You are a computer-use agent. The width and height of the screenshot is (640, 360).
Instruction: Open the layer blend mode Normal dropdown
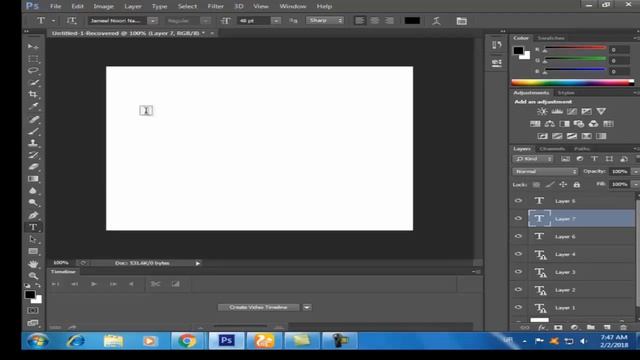tap(545, 171)
